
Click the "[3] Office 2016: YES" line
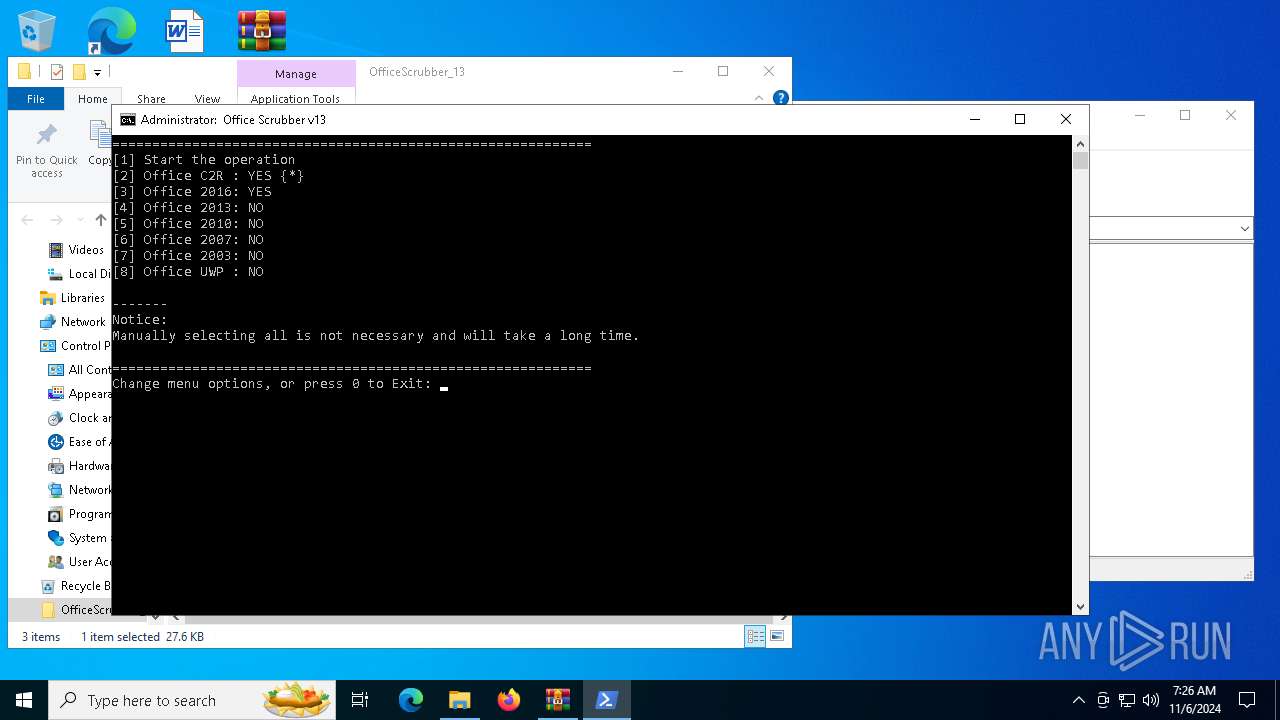point(192,192)
